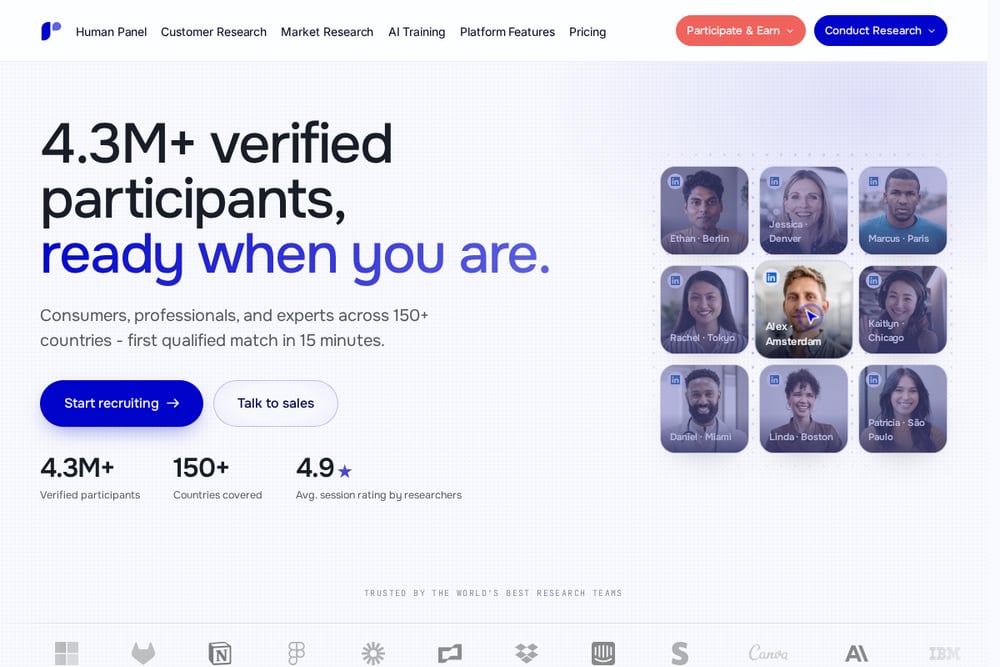
Task: Click the site logo in the header
Action: [51, 31]
